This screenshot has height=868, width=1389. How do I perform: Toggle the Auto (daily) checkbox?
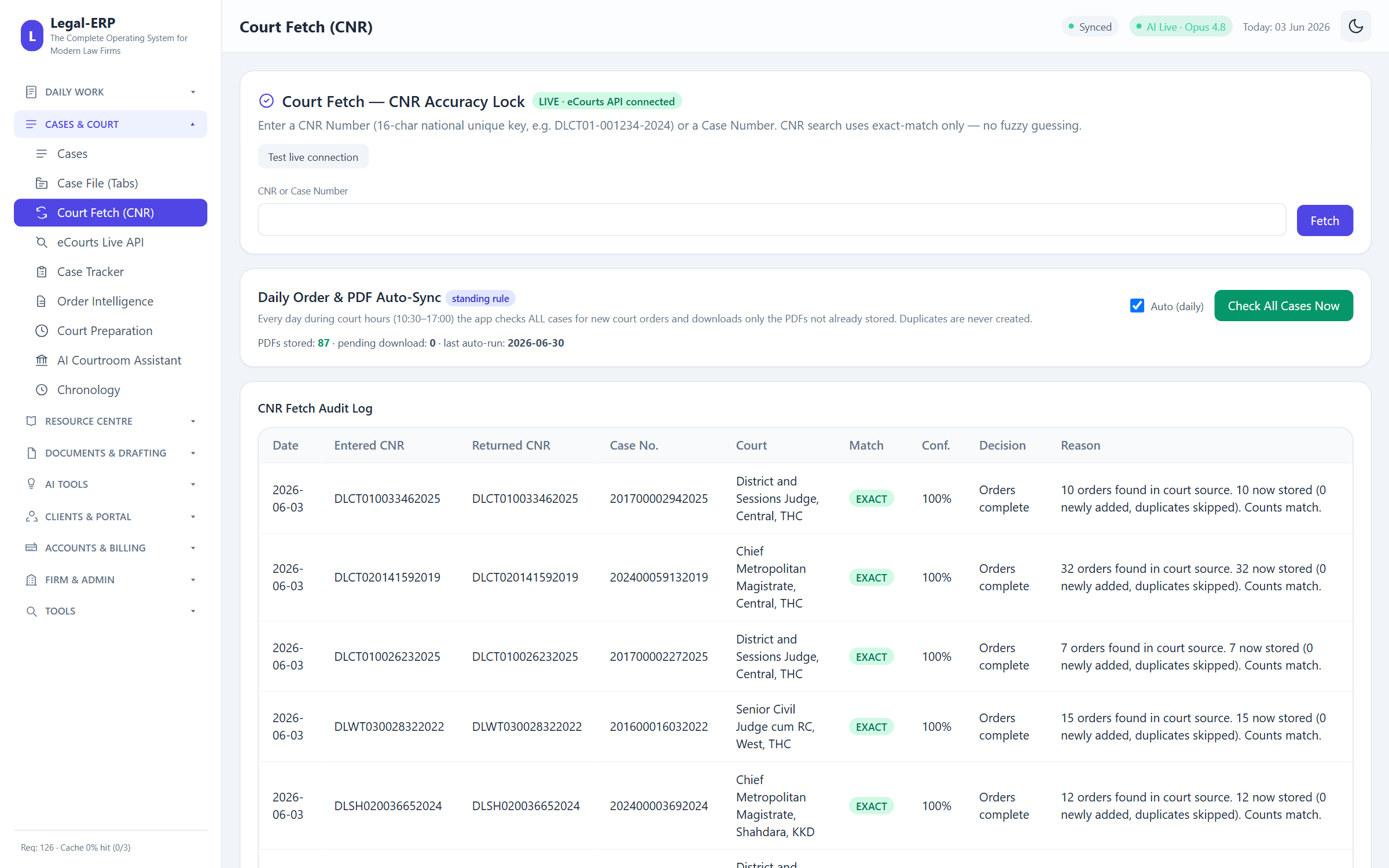coord(1137,306)
